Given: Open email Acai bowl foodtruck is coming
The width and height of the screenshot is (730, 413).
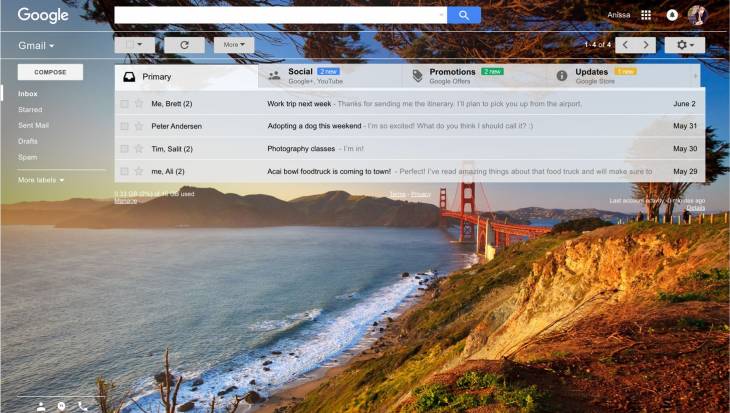Looking at the screenshot, I should 410,171.
